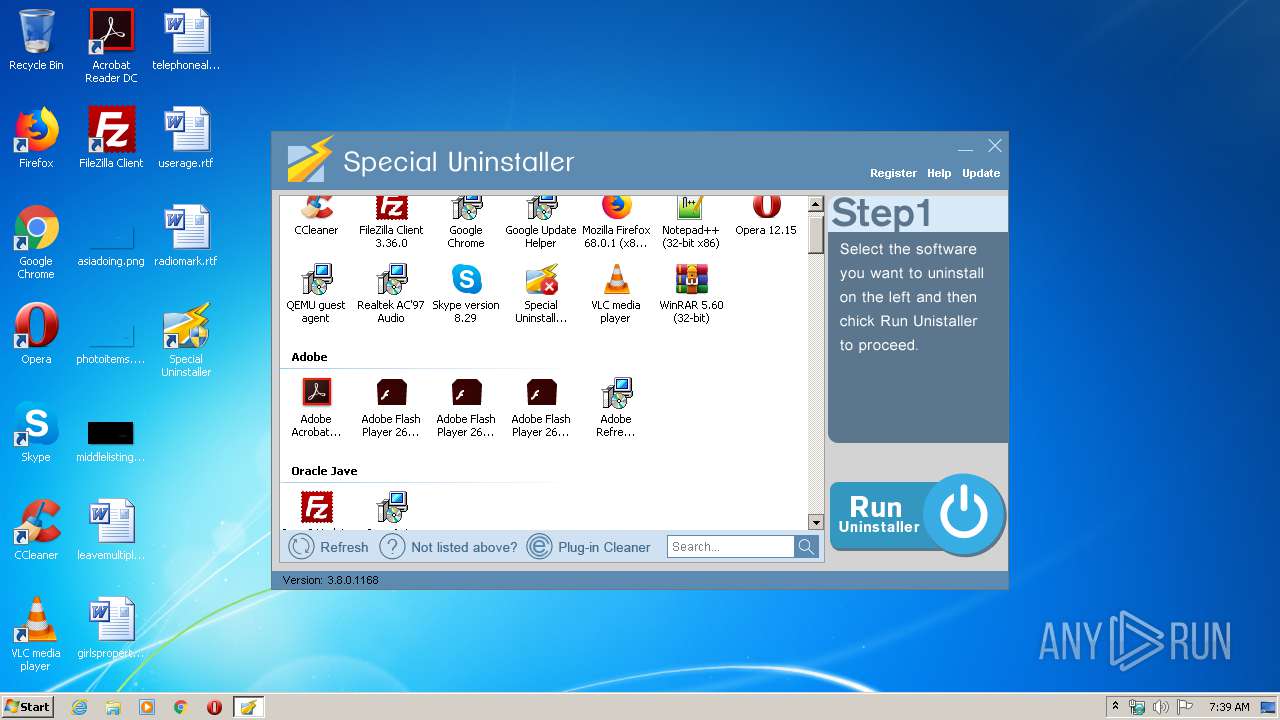This screenshot has height=720, width=1280.
Task: Click the Run Uninstaller button
Action: click(x=917, y=514)
